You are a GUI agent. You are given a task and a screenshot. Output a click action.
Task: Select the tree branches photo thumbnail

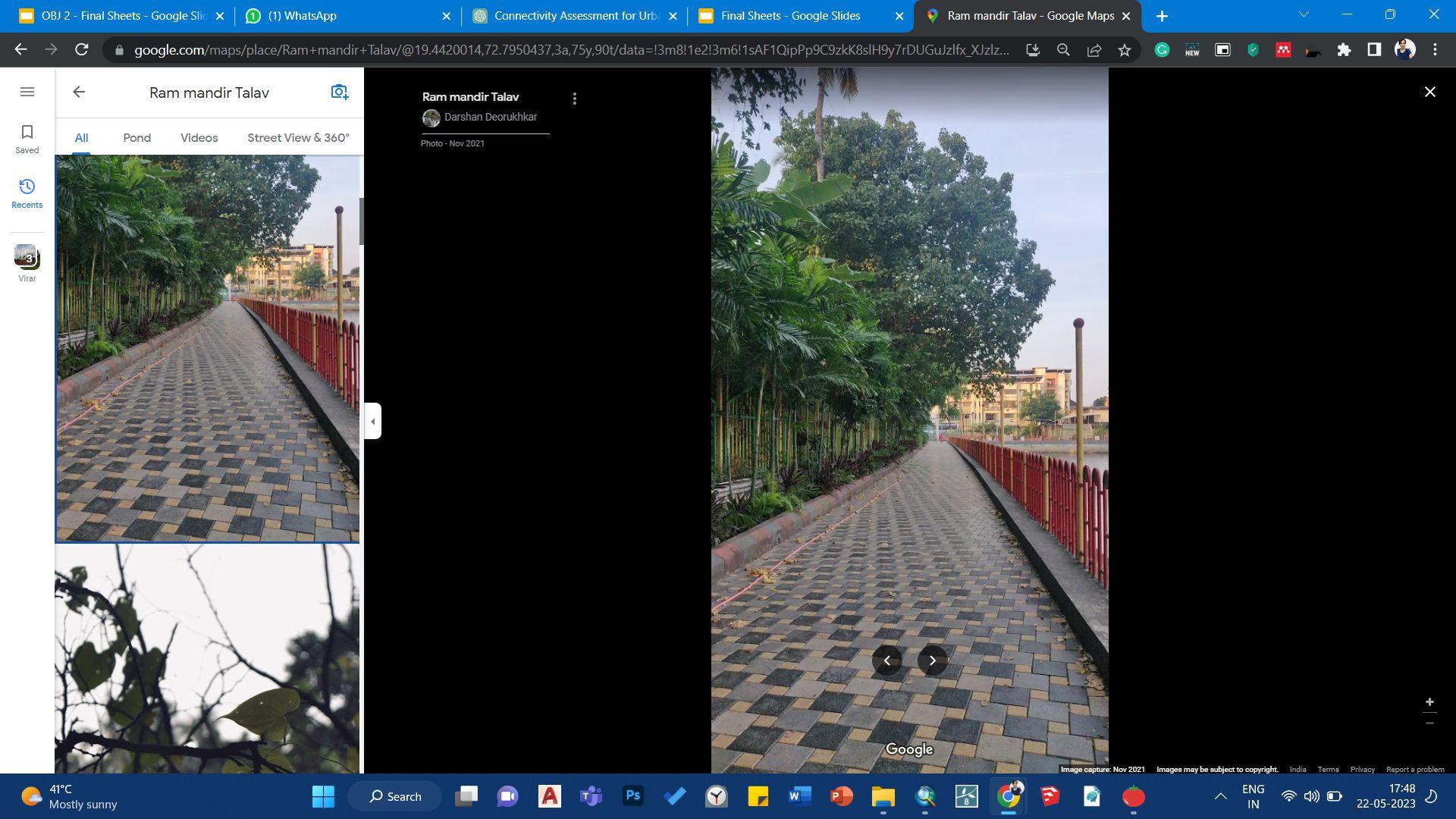coord(207,658)
